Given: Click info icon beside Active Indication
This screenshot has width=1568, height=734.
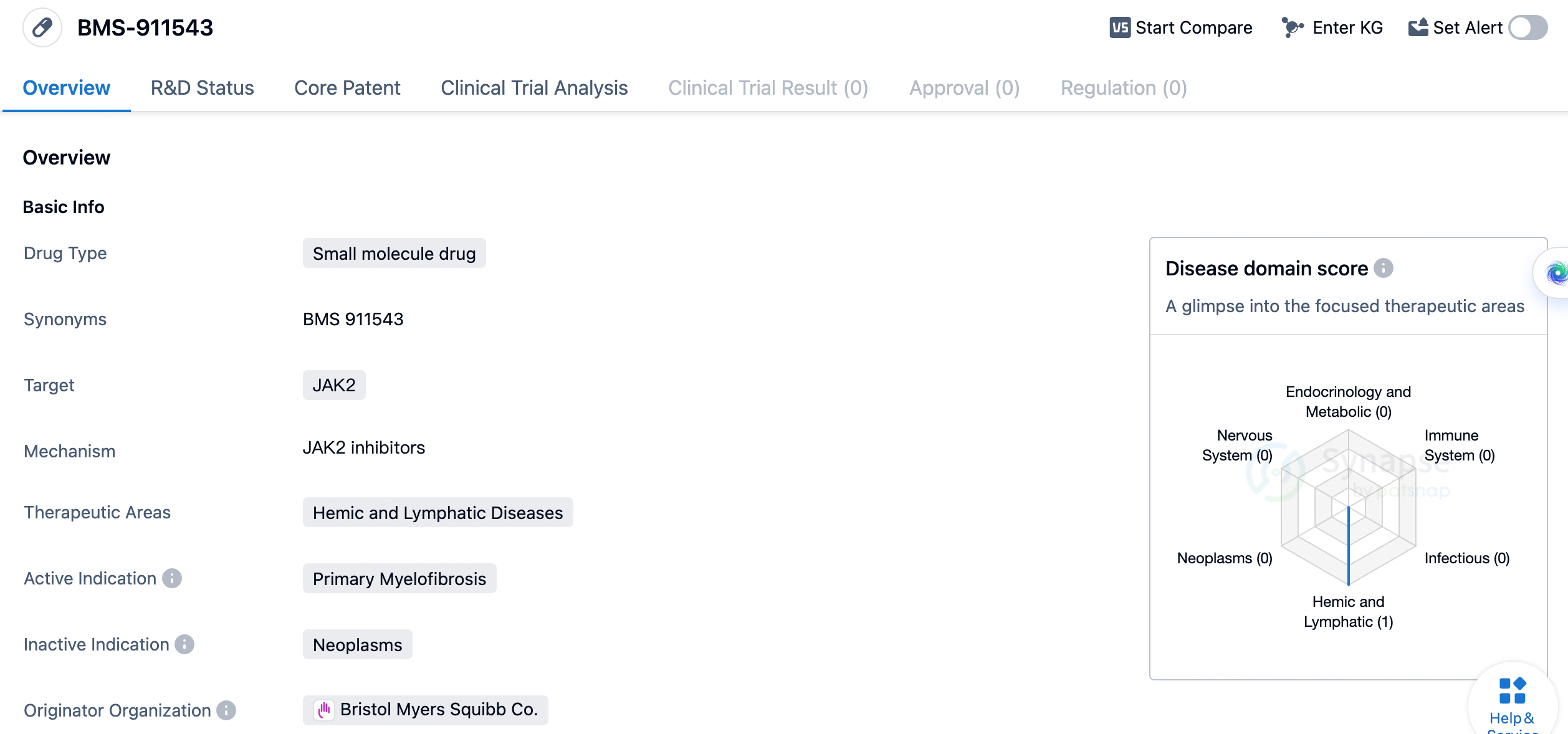Looking at the screenshot, I should click(x=172, y=578).
